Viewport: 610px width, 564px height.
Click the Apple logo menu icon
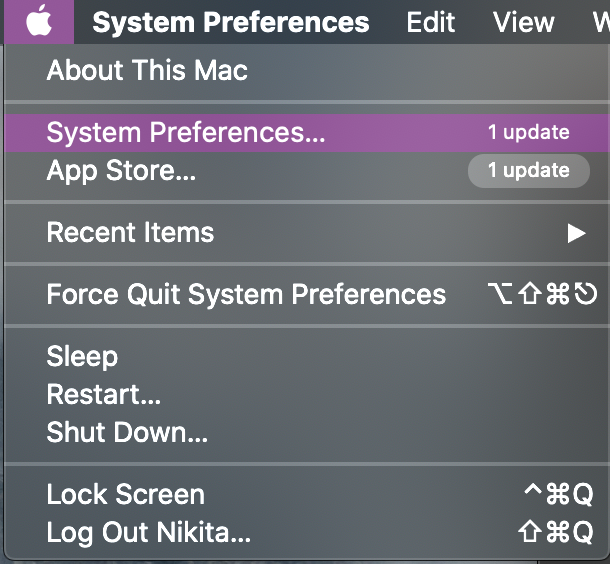38,21
